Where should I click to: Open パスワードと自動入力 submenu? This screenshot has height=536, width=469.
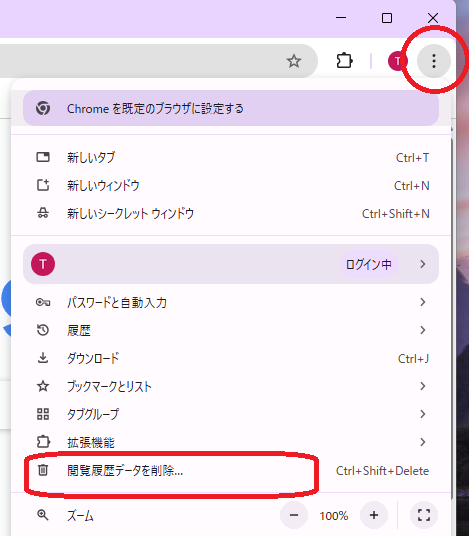click(x=231, y=303)
